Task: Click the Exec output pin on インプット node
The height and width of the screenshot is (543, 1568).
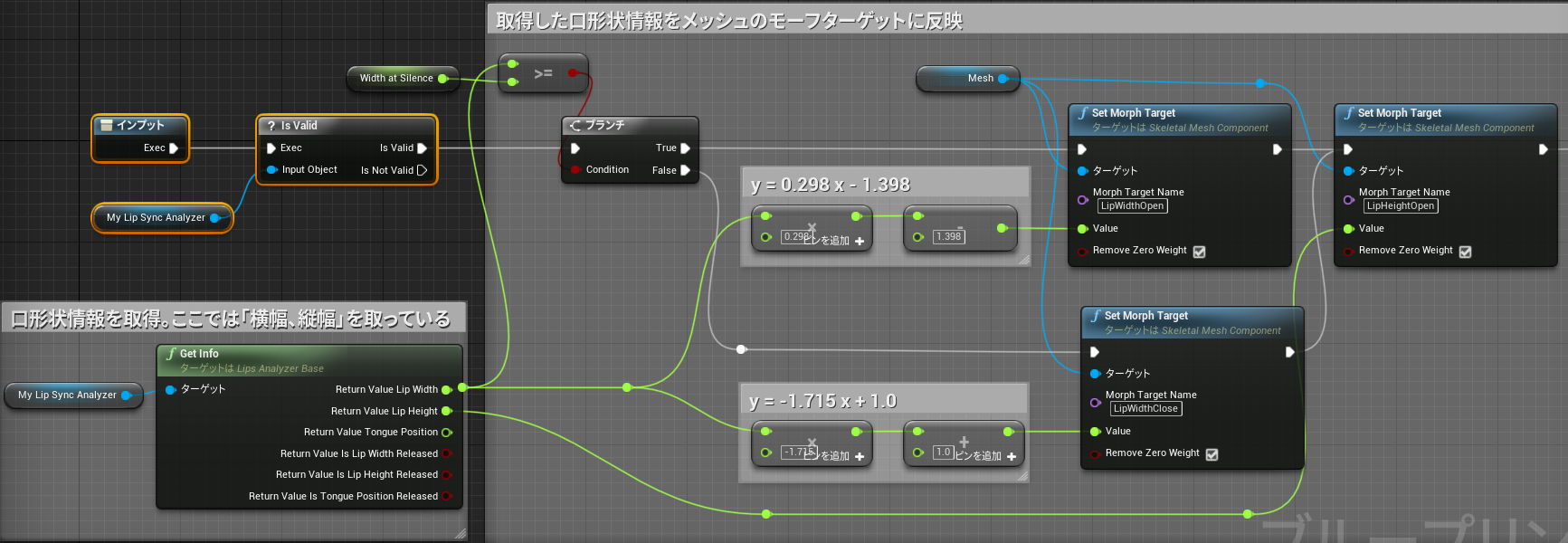Action: (x=174, y=148)
